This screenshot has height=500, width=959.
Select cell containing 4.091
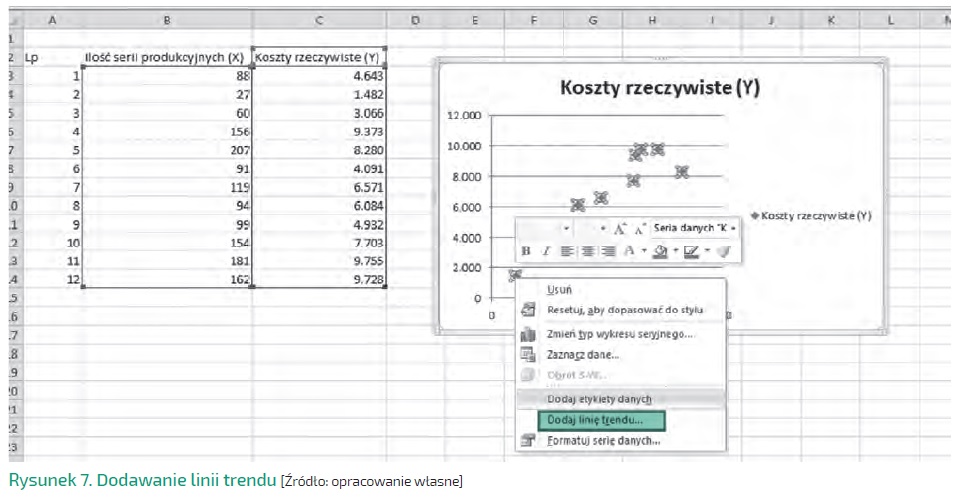click(x=319, y=169)
